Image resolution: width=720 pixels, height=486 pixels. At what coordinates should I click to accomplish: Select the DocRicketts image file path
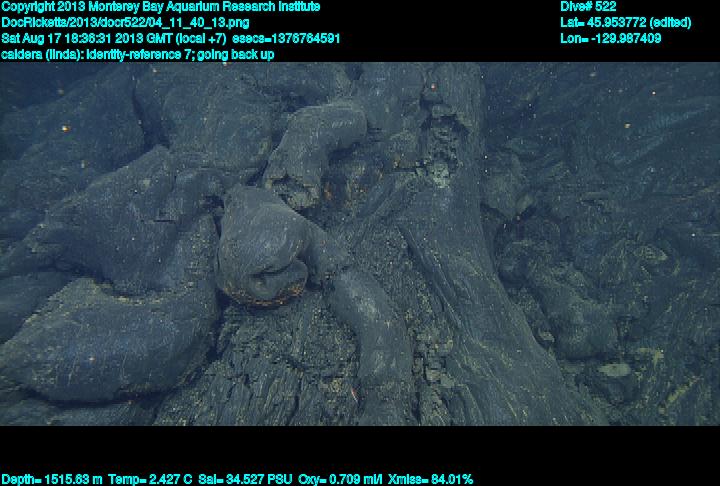click(x=126, y=22)
